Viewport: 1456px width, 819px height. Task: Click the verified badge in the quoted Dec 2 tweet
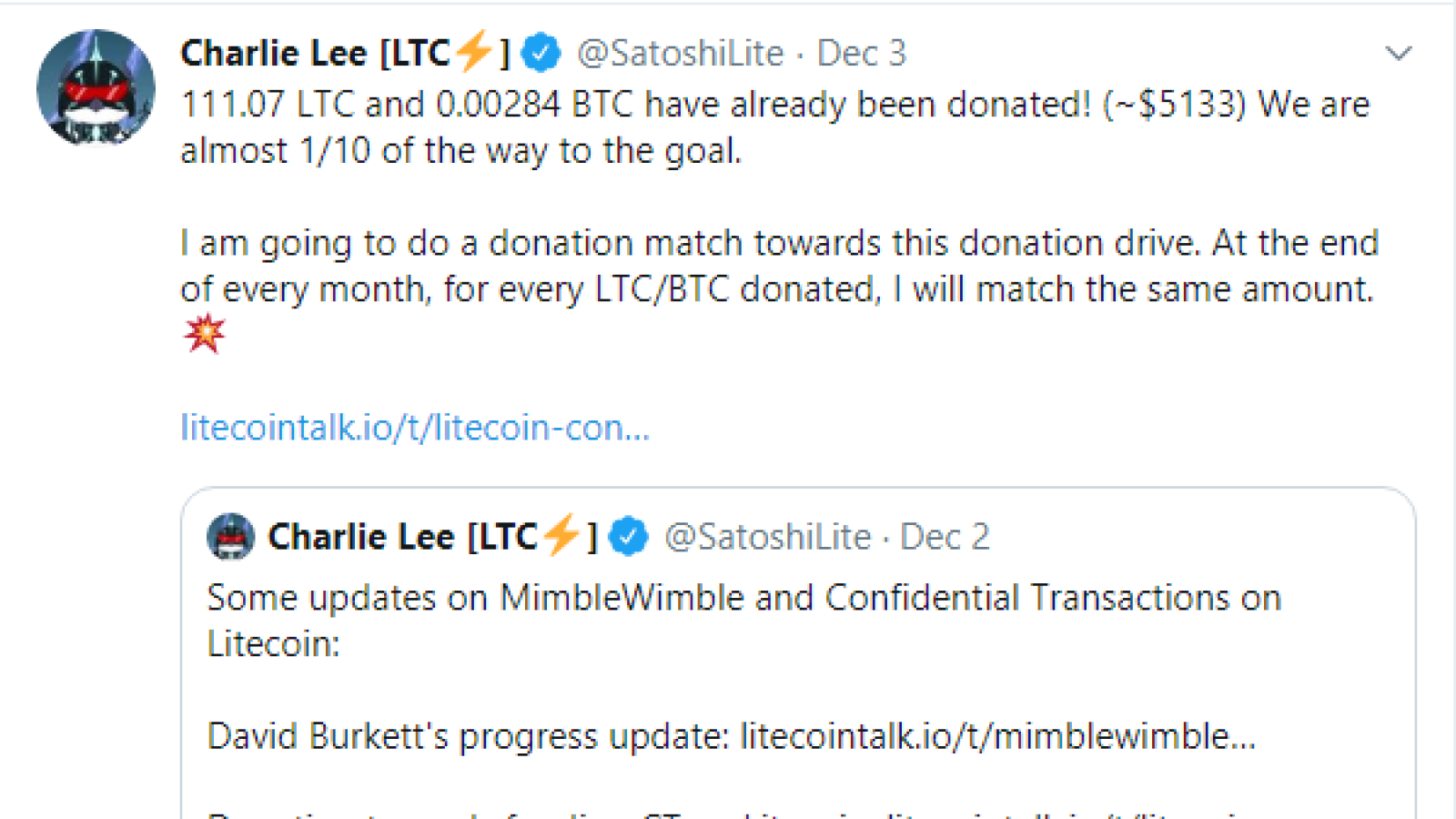628,536
